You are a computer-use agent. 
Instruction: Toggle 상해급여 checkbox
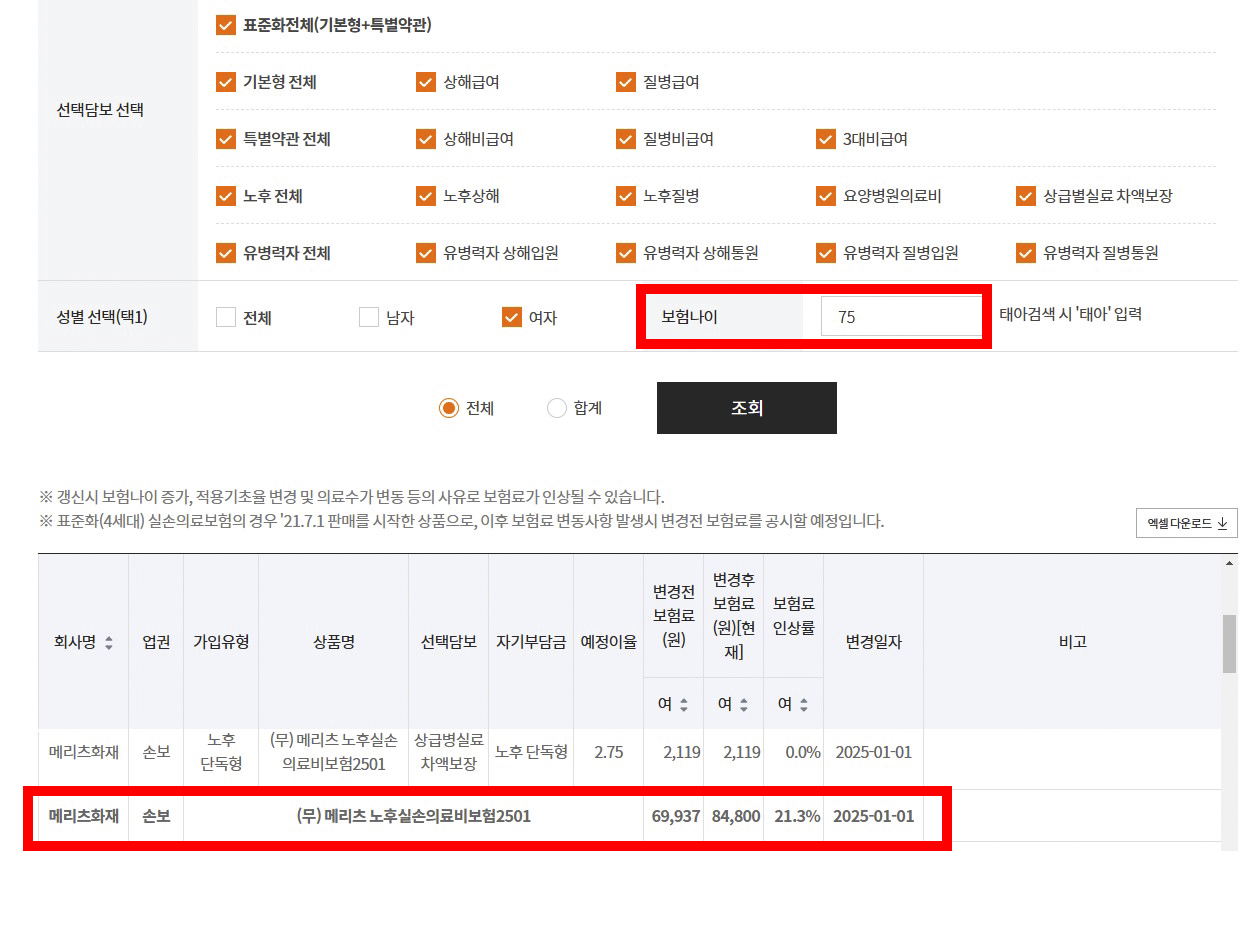click(426, 82)
